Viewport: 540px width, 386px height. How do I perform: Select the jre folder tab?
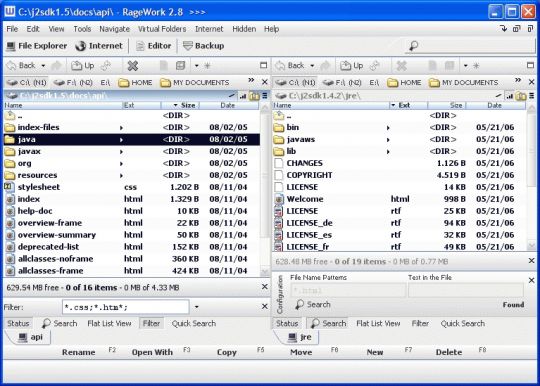pyautogui.click(x=299, y=337)
